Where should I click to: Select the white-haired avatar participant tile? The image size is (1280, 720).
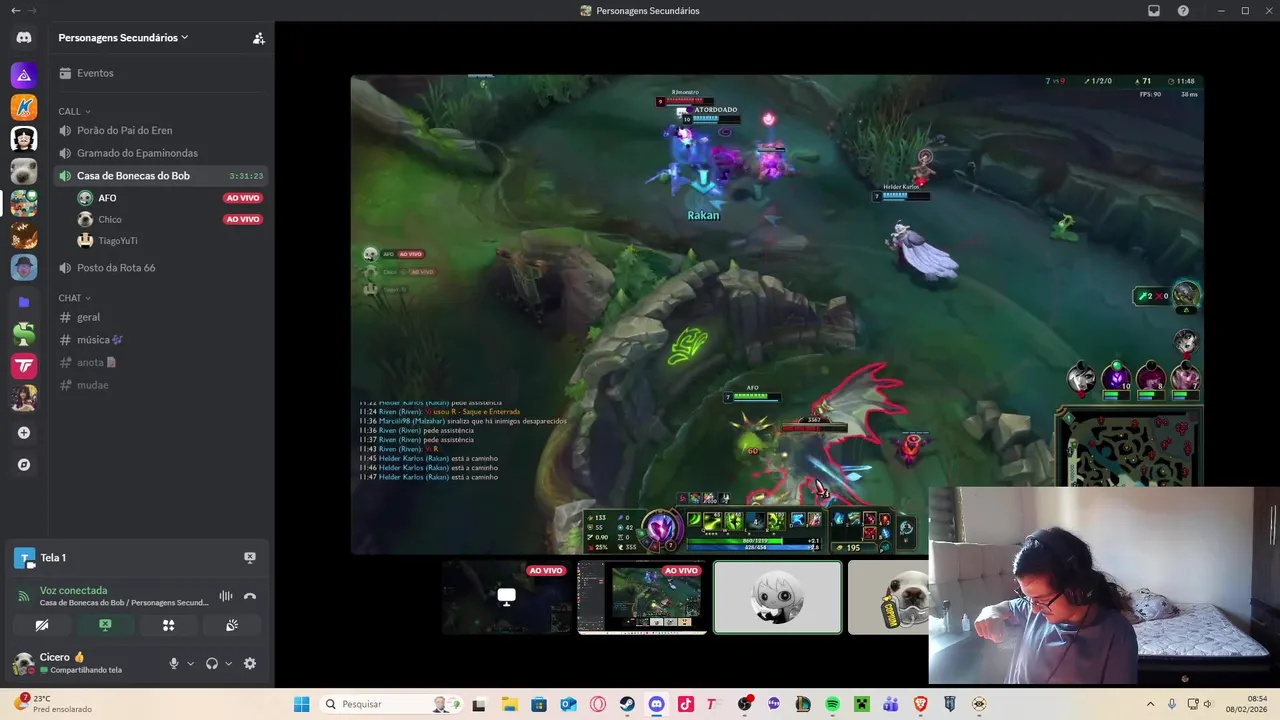(x=777, y=597)
